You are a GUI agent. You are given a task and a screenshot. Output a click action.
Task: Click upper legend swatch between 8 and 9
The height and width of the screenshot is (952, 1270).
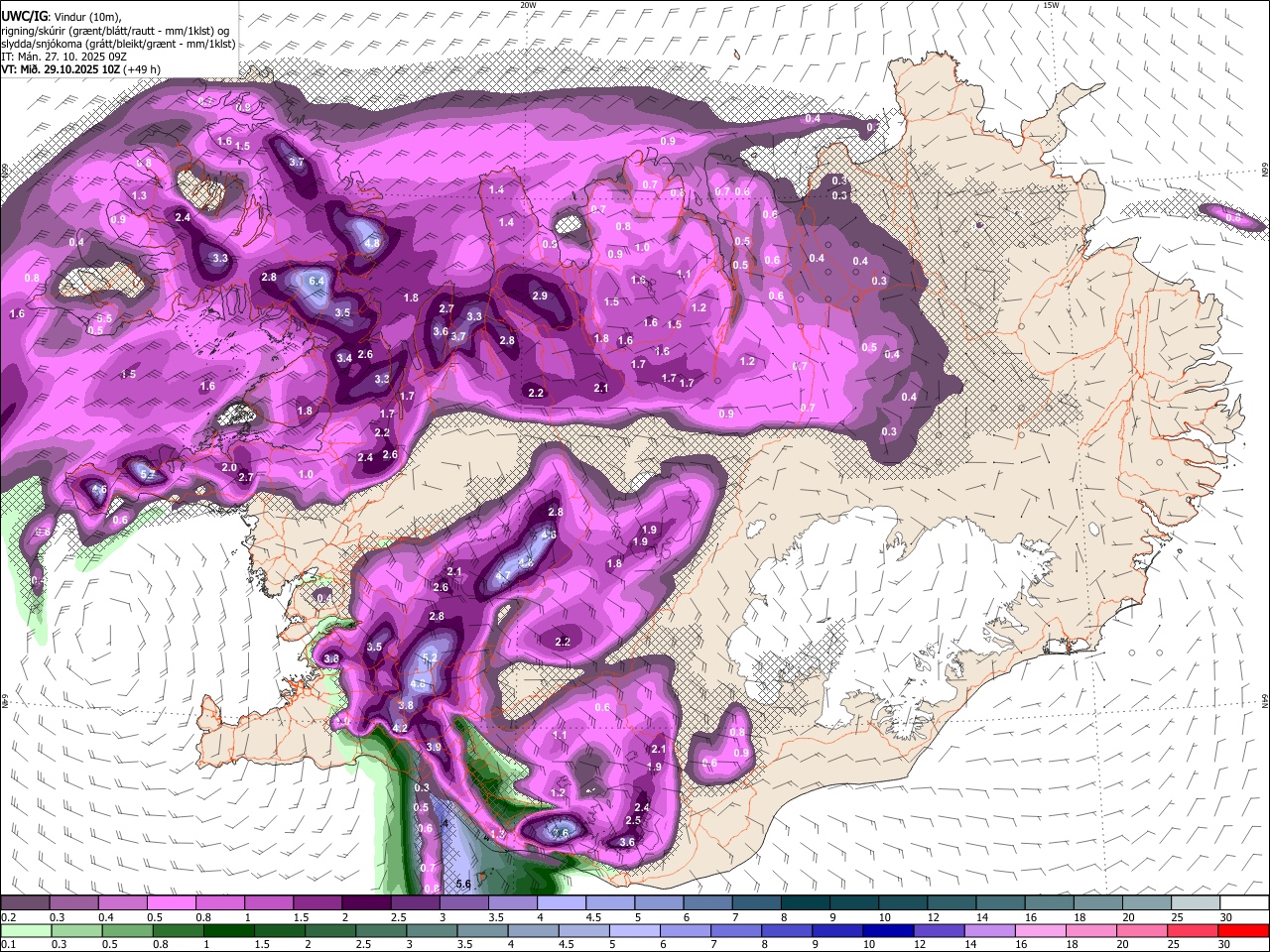(806, 902)
